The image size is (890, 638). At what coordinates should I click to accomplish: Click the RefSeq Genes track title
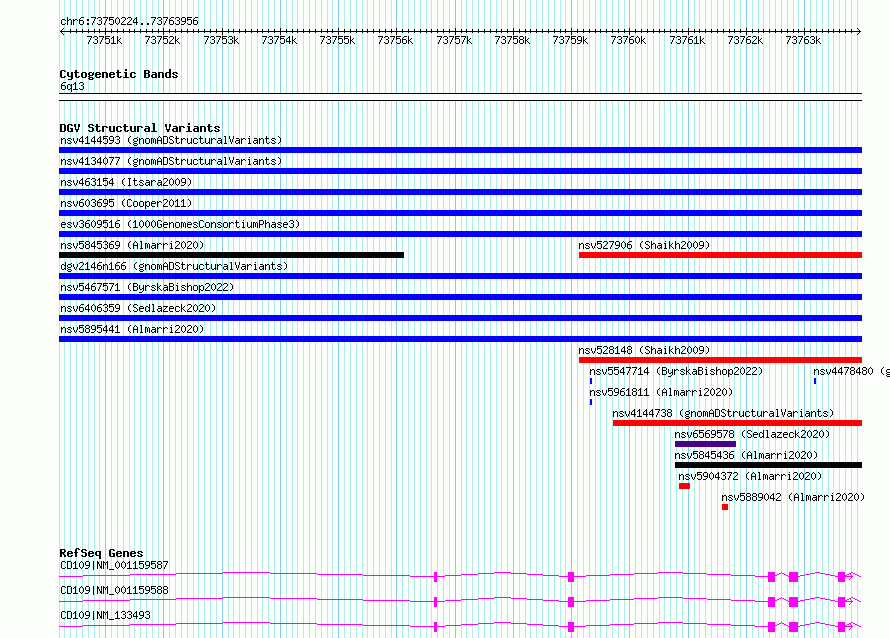tap(101, 553)
